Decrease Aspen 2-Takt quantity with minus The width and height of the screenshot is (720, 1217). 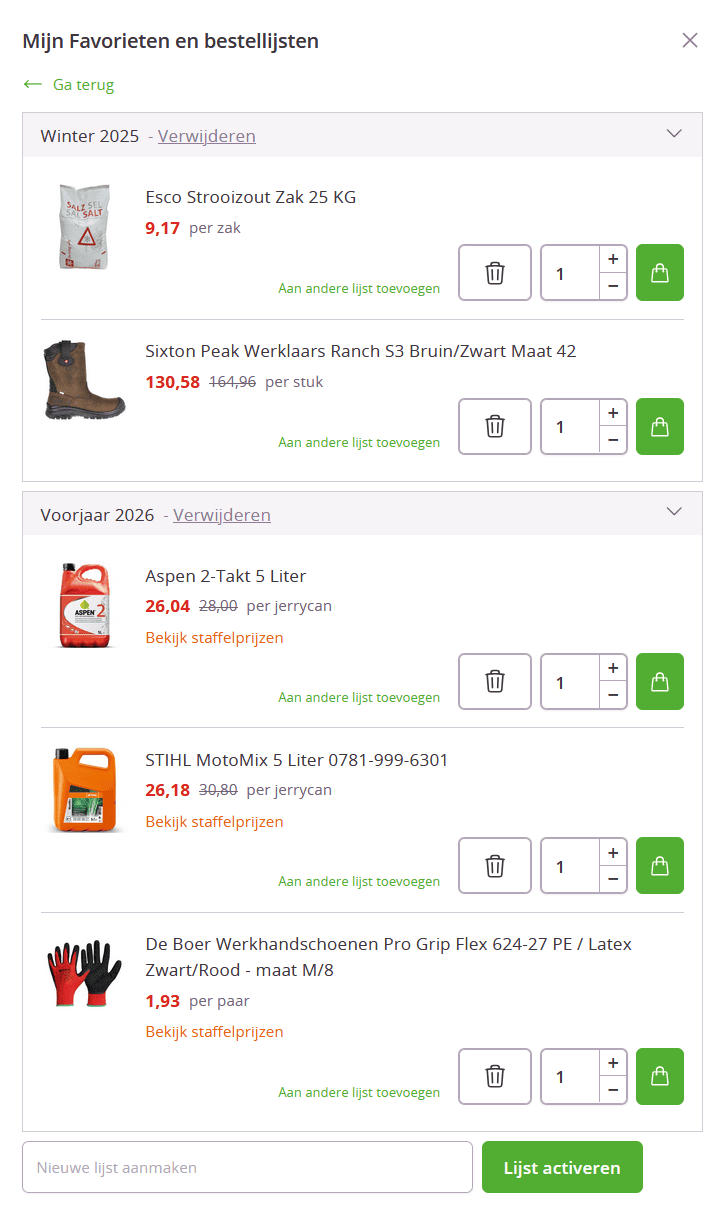pos(613,696)
